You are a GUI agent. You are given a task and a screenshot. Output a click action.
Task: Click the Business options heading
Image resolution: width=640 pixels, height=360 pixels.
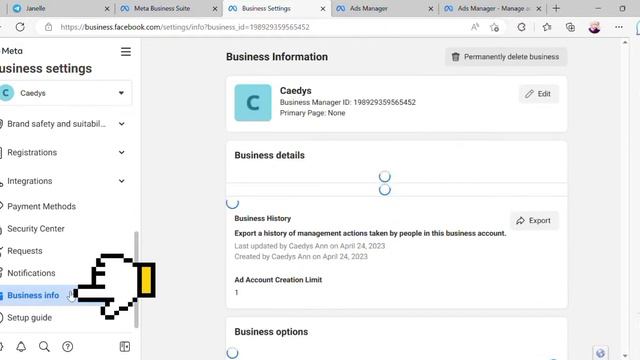(x=271, y=332)
